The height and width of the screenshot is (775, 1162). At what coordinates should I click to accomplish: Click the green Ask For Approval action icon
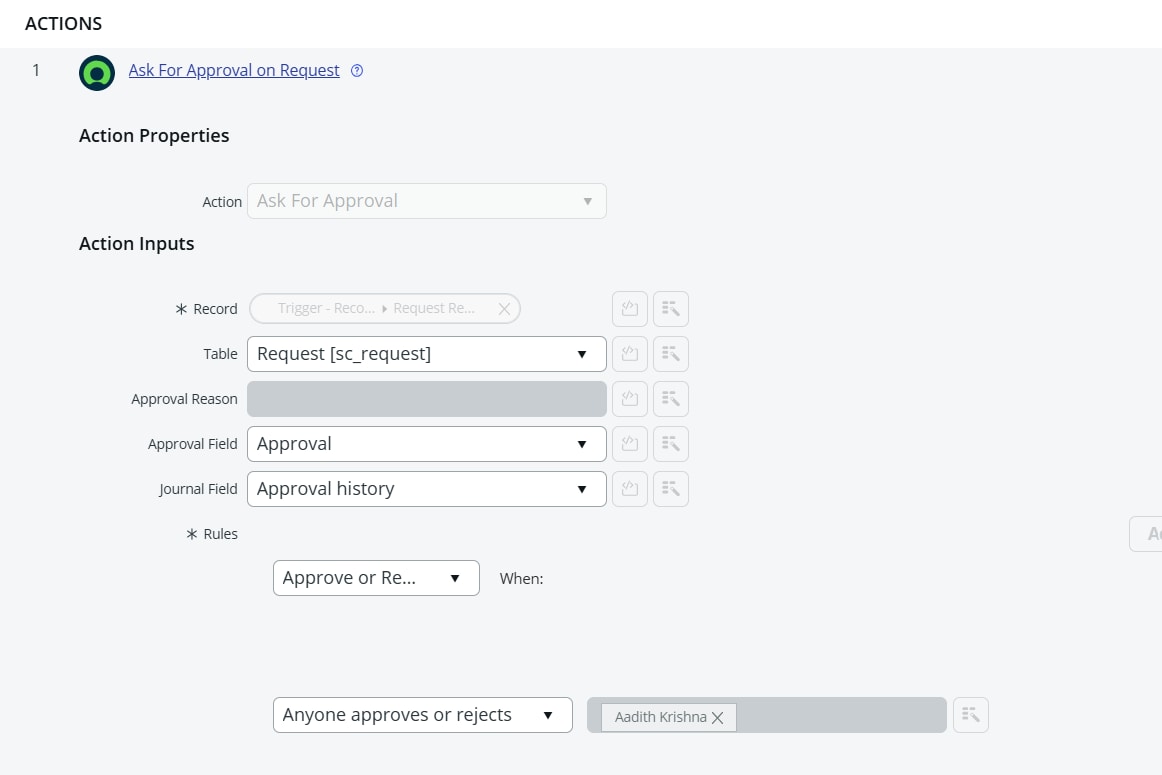(96, 72)
